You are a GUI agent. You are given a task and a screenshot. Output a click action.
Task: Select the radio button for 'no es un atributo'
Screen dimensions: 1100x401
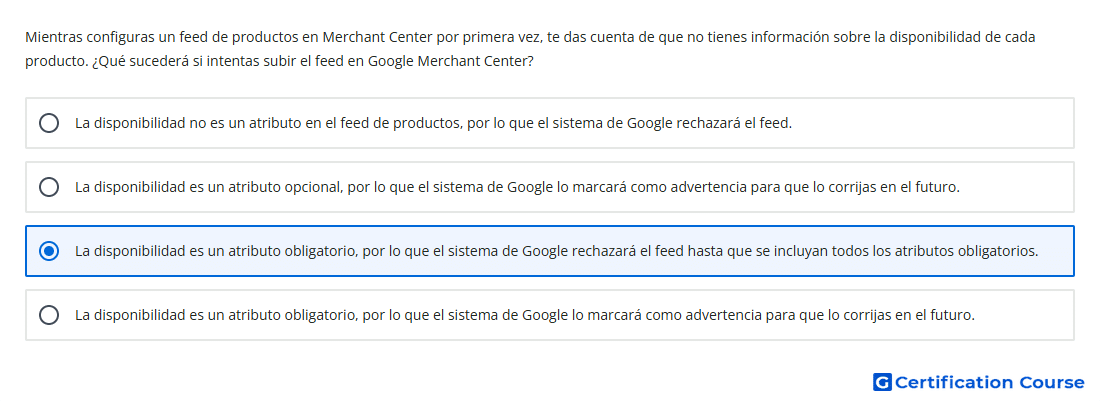pyautogui.click(x=49, y=123)
